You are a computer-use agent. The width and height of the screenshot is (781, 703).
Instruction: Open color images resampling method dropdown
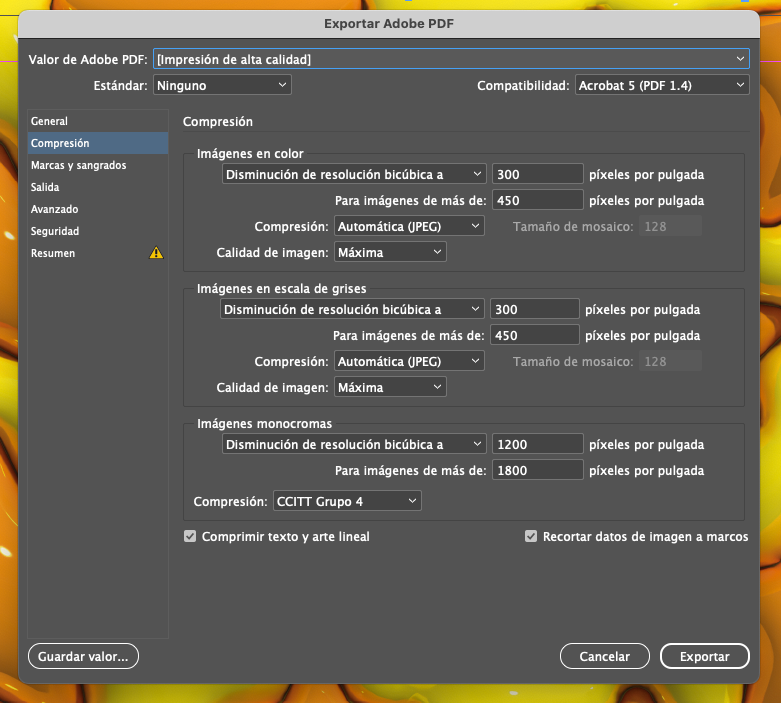(354, 174)
